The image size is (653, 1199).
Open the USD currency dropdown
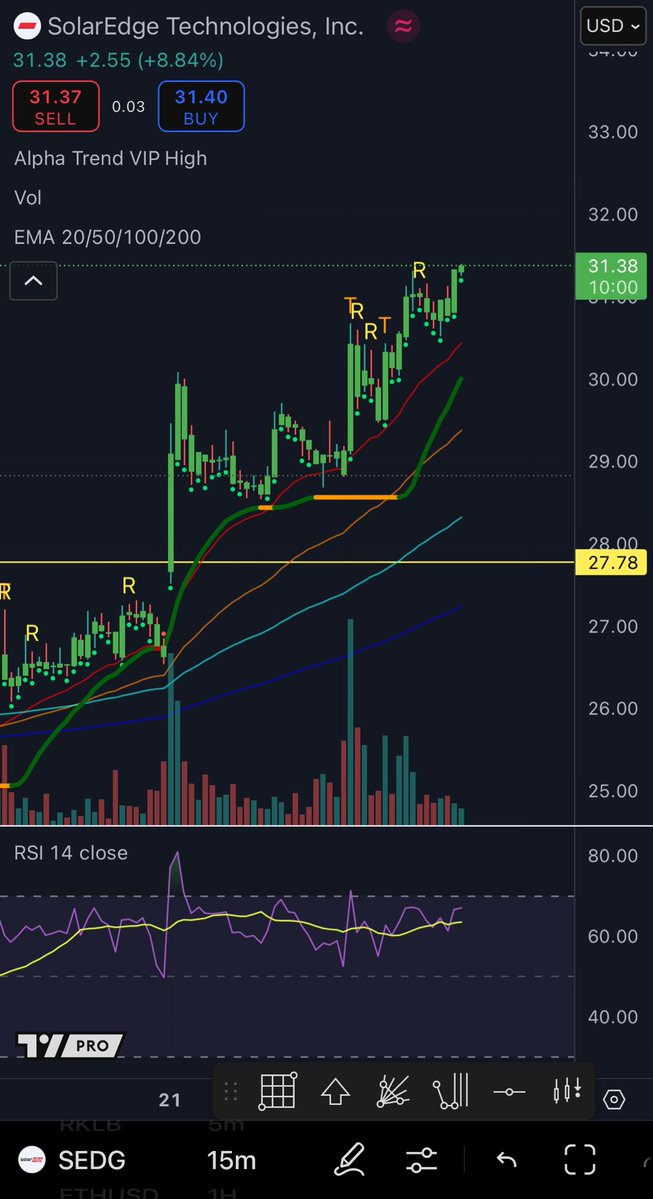tap(612, 26)
